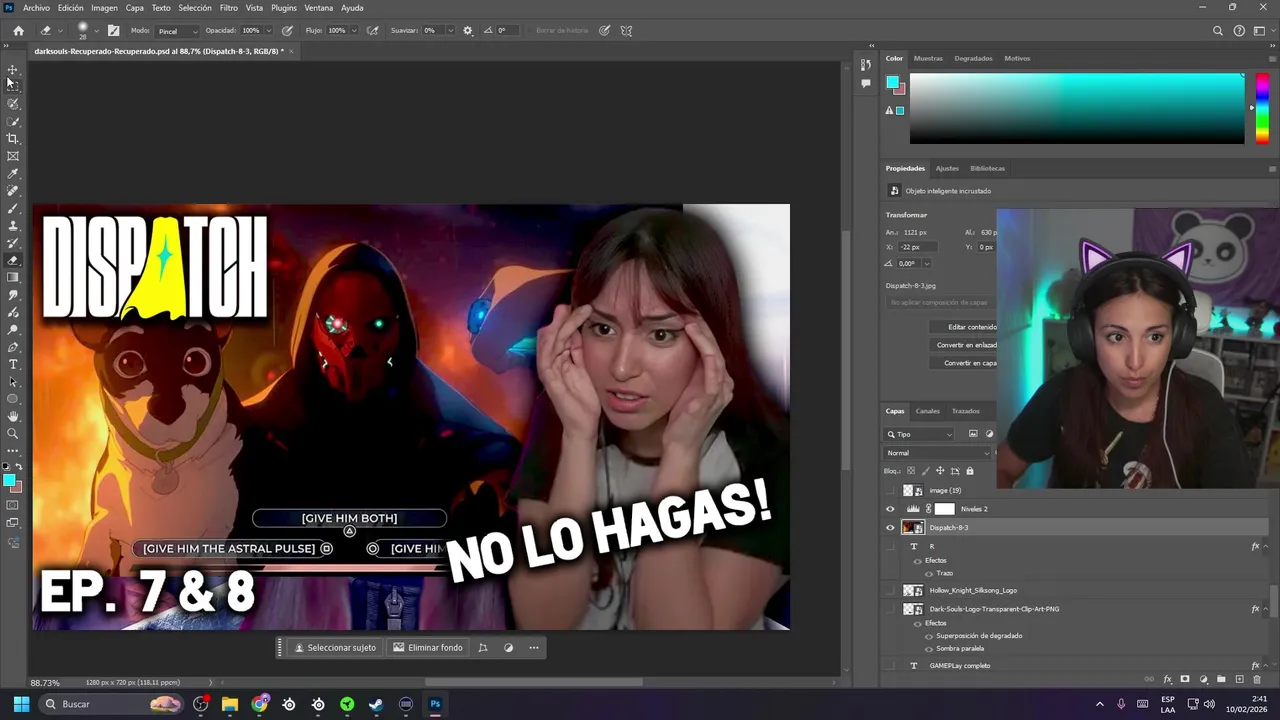Toggle Superposición de degradado effect visibility
The height and width of the screenshot is (720, 1280).
tap(929, 636)
